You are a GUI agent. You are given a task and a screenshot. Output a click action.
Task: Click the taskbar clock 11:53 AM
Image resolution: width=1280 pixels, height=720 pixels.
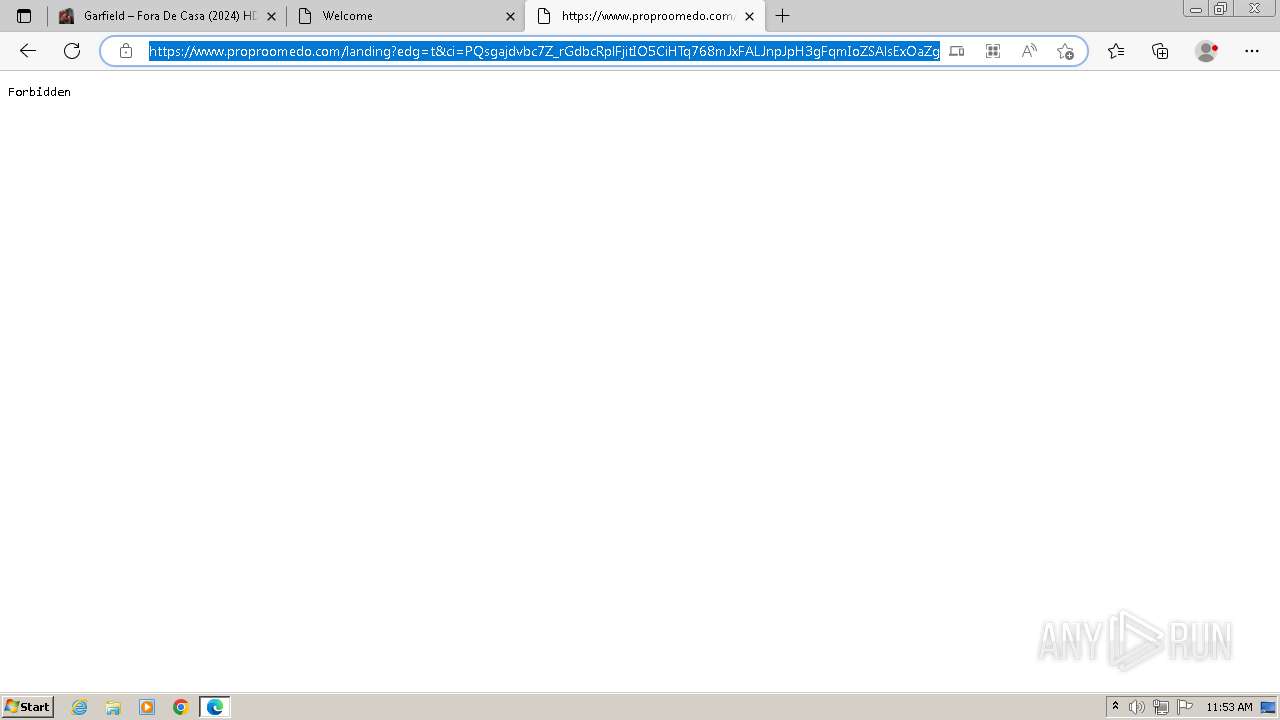coord(1229,707)
